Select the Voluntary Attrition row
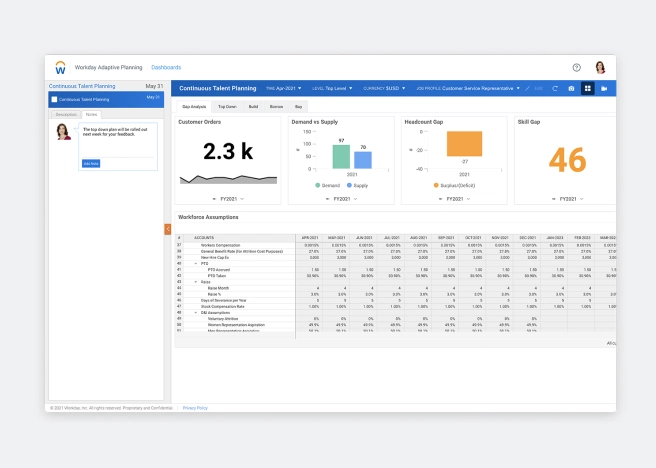656x468 pixels. pos(395,319)
